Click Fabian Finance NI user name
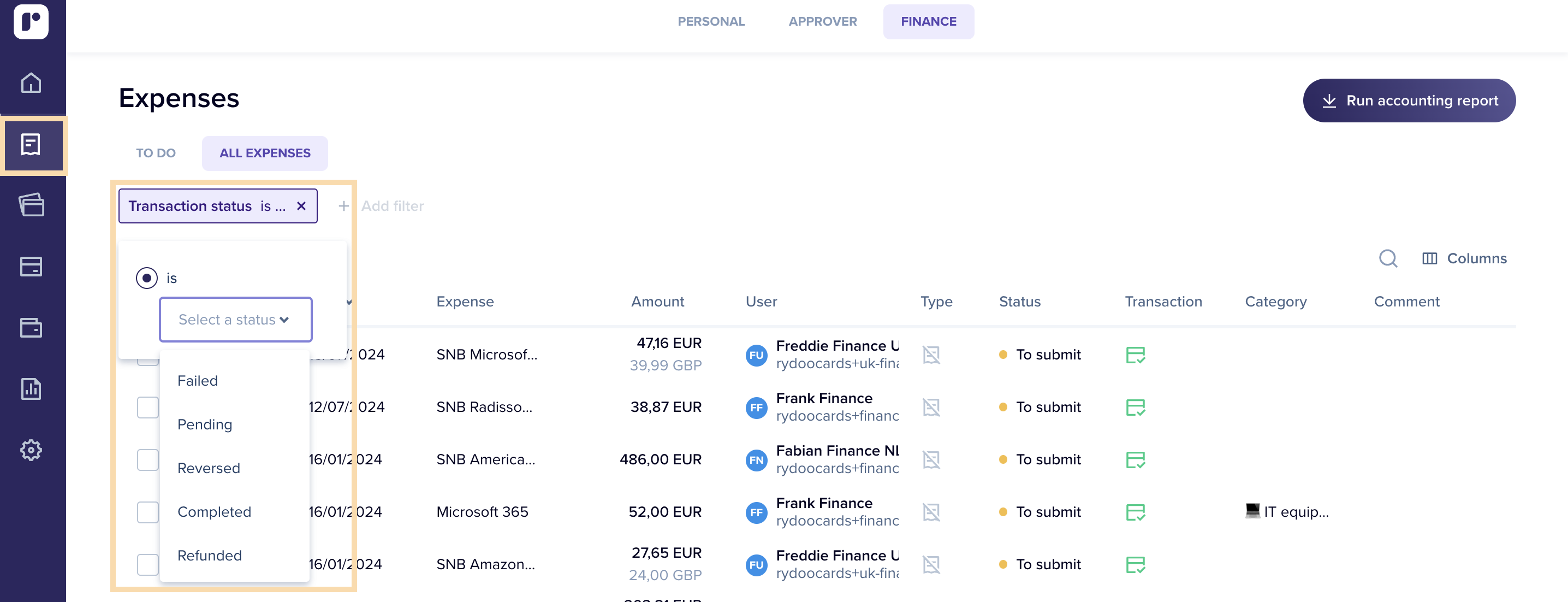The width and height of the screenshot is (1568, 602). (x=838, y=450)
